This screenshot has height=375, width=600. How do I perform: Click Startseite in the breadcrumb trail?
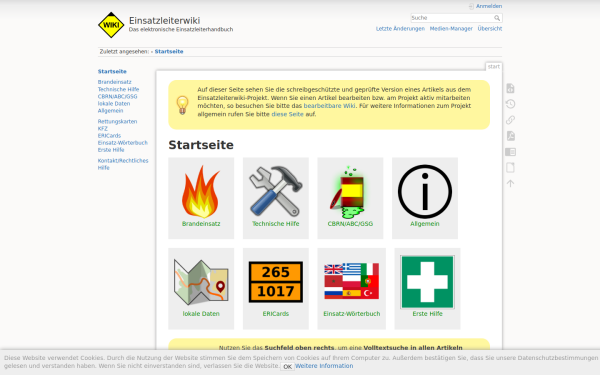(169, 52)
